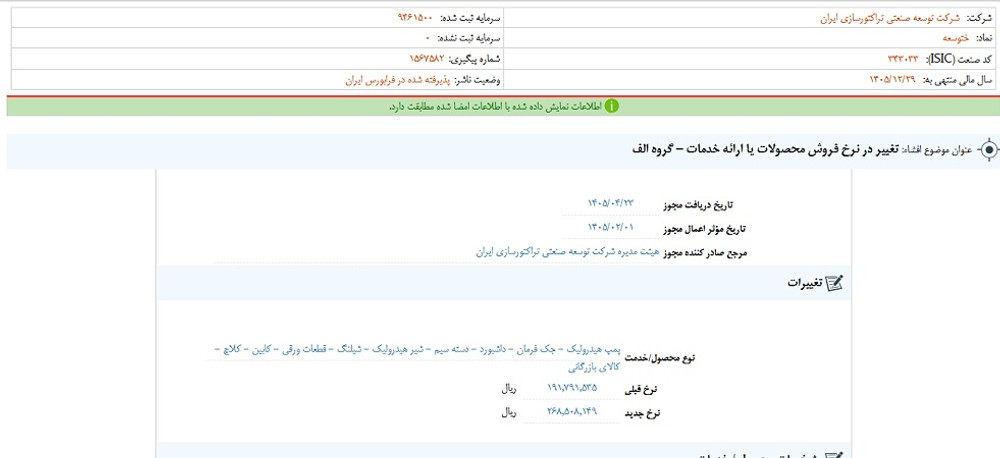The image size is (1000, 458).
Task: Select registered capital value ۹۴۶۱۵۰۰
Action: (x=416, y=18)
